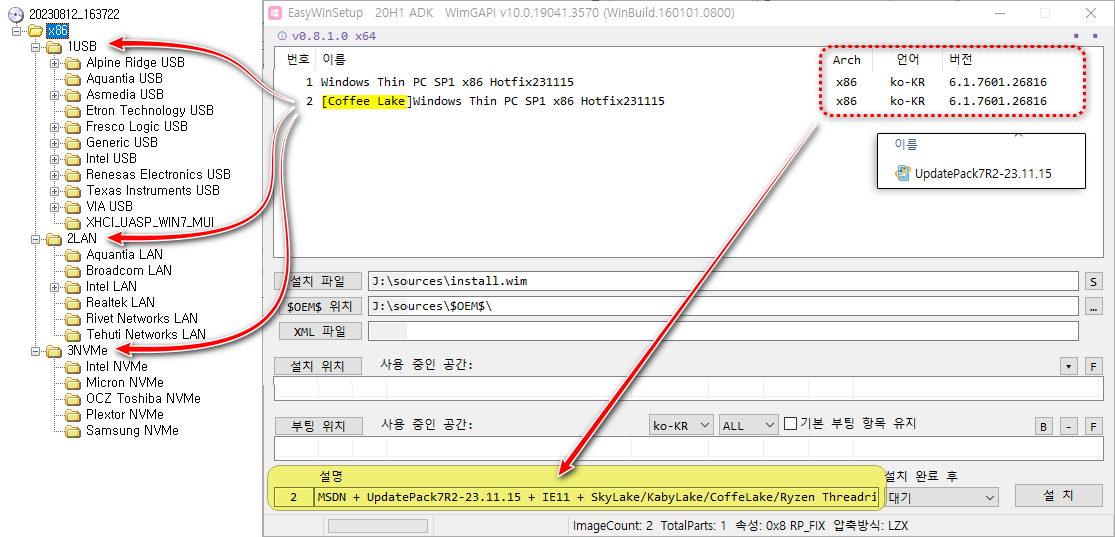Click the 이름 column header in image list
This screenshot has height=537, width=1115.
coord(334,59)
